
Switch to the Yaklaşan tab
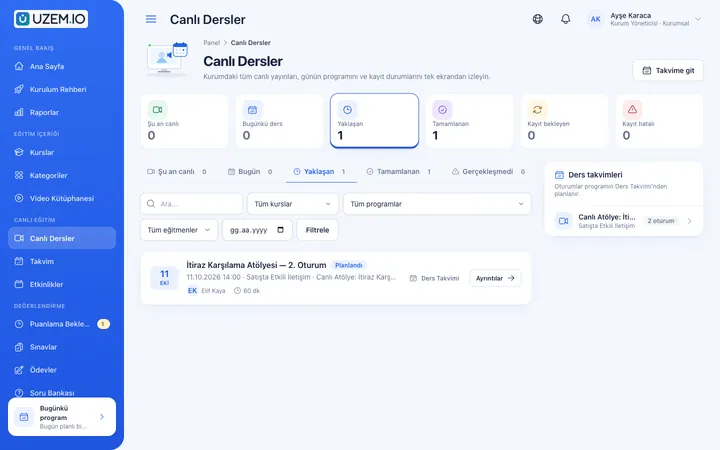(321, 171)
